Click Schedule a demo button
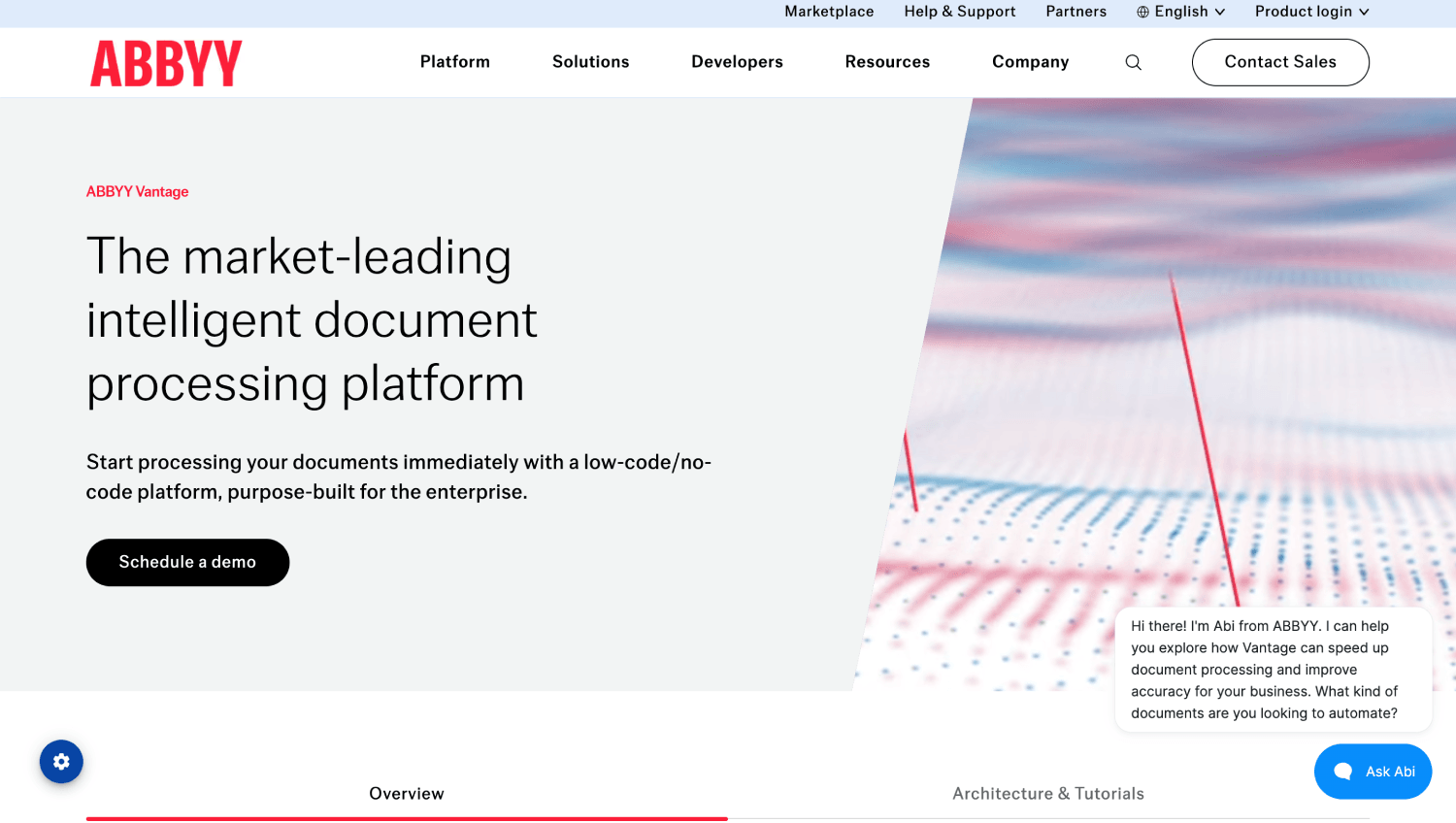1456x823 pixels. 187,562
